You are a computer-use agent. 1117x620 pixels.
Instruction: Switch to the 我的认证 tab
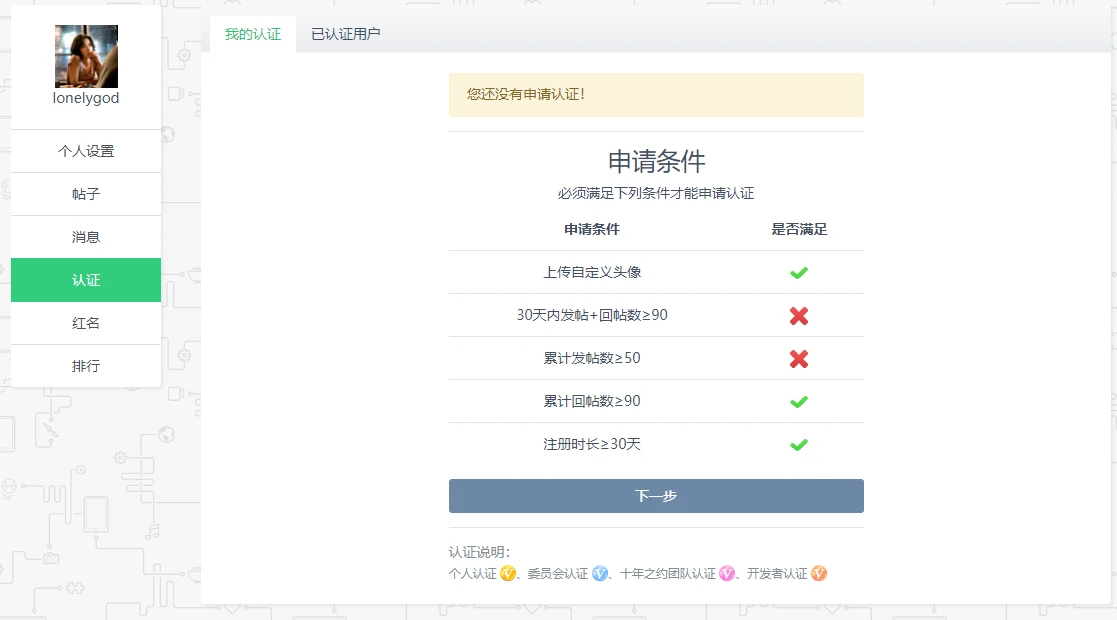[x=253, y=34]
